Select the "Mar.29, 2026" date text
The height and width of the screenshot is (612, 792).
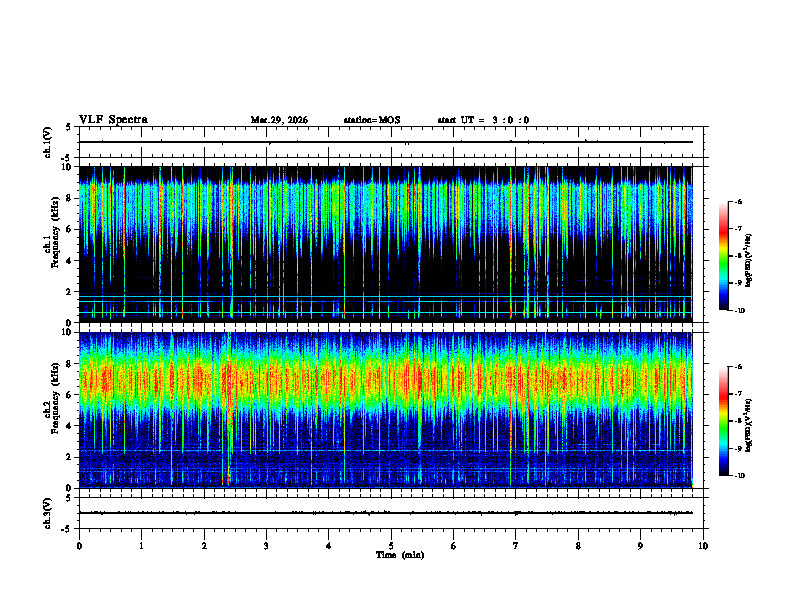279,120
